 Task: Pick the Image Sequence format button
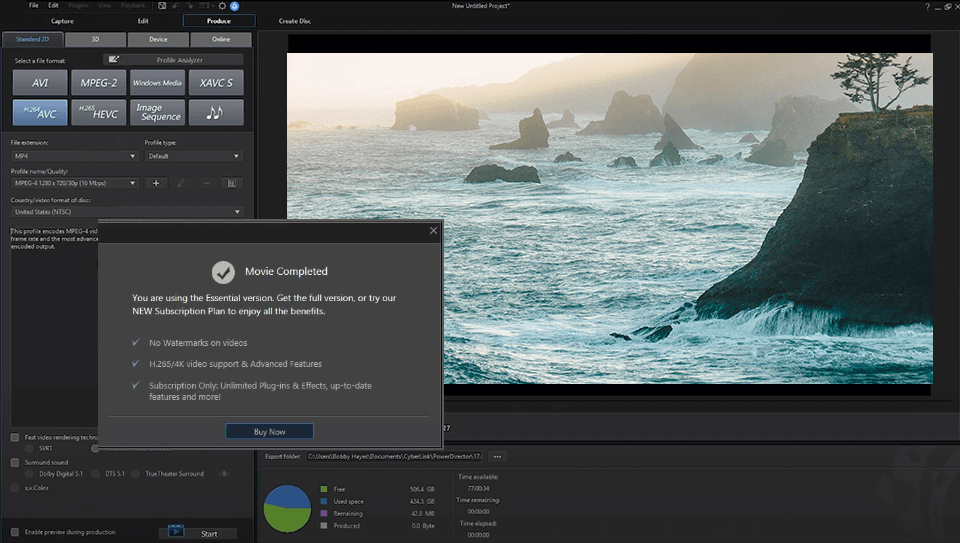[157, 113]
